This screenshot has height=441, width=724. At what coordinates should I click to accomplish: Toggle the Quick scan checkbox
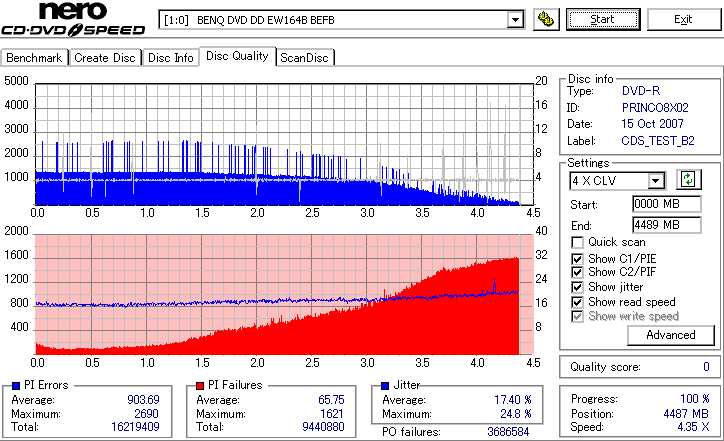(x=577, y=242)
